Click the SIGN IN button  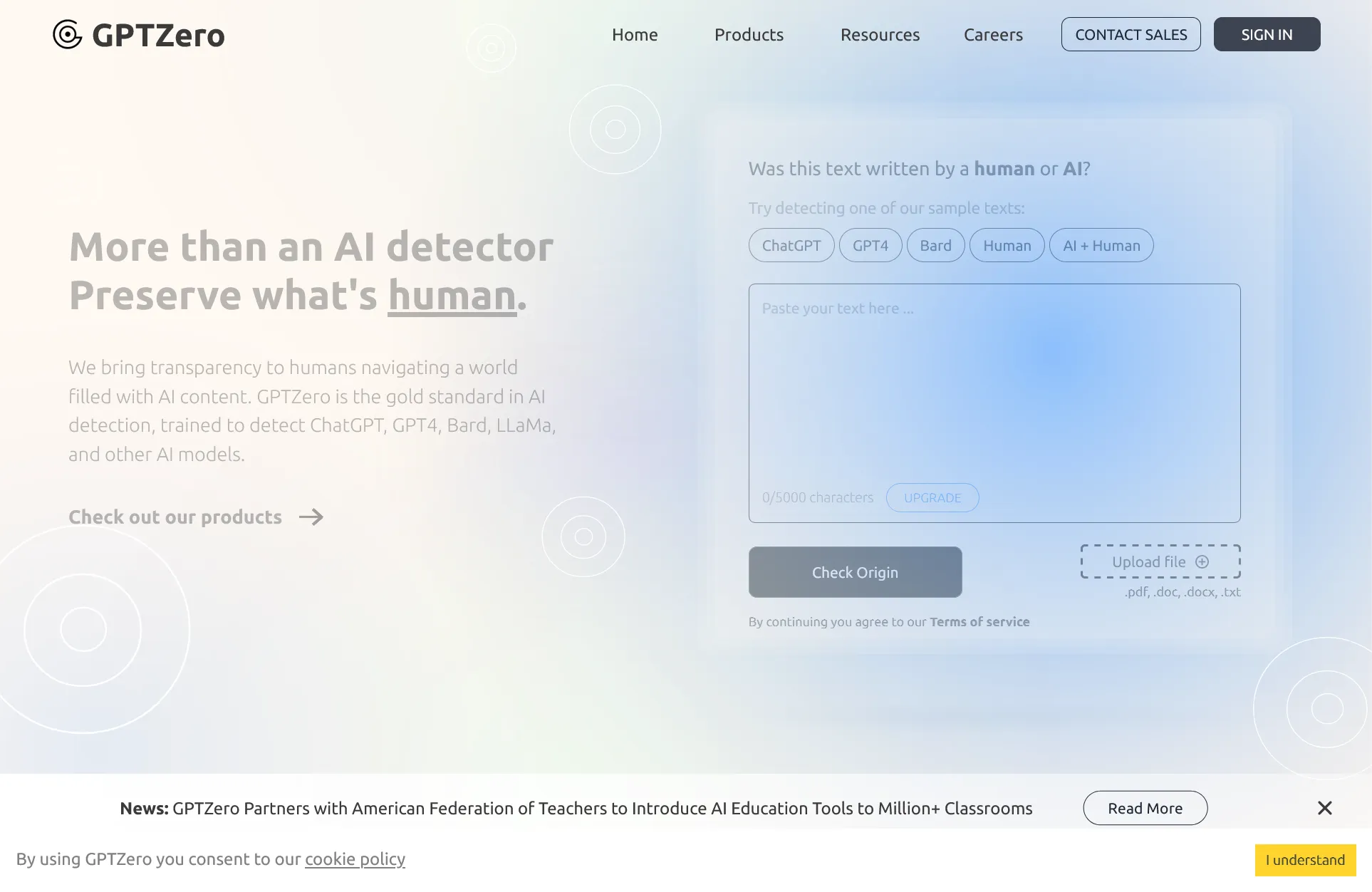(x=1267, y=34)
